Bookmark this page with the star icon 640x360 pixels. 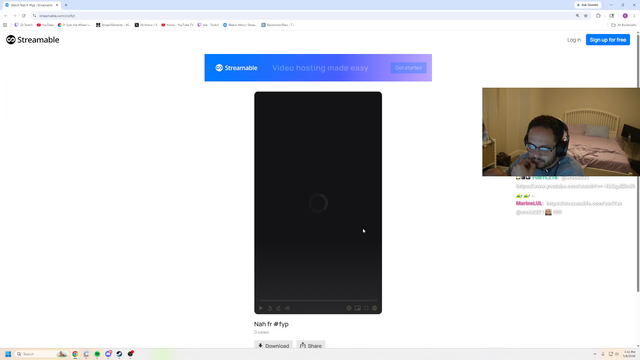586,16
